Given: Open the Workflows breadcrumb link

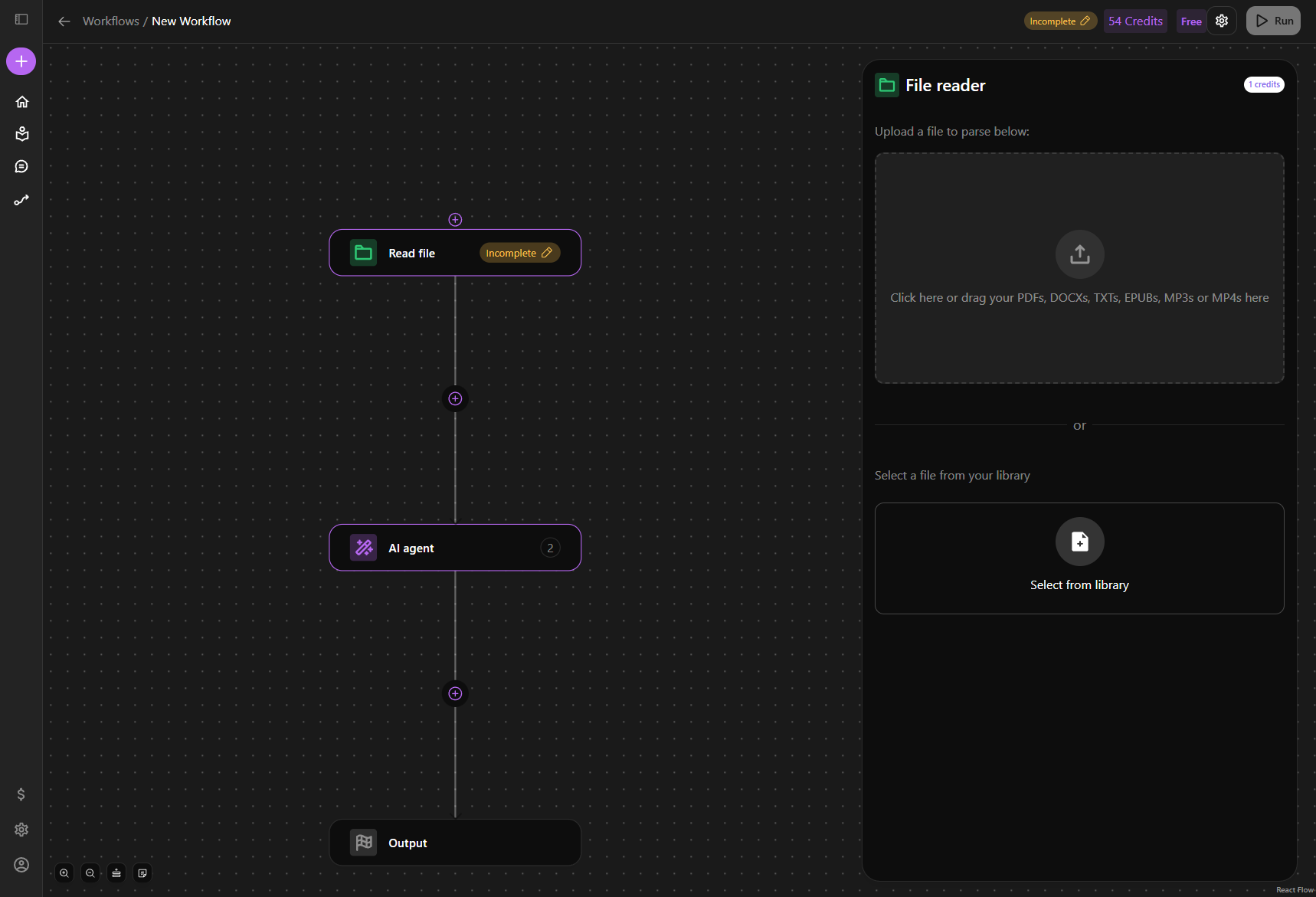Looking at the screenshot, I should pos(110,21).
